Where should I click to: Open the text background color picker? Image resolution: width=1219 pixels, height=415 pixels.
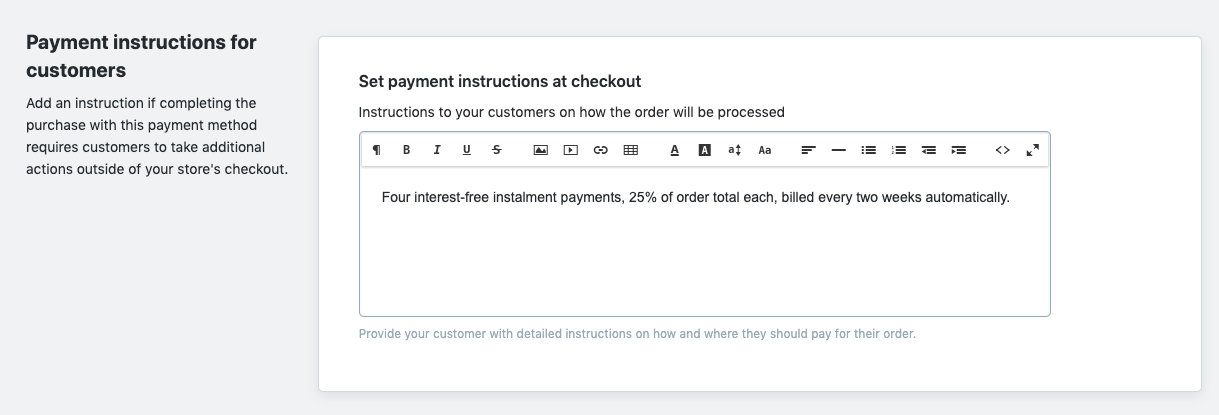pos(705,150)
